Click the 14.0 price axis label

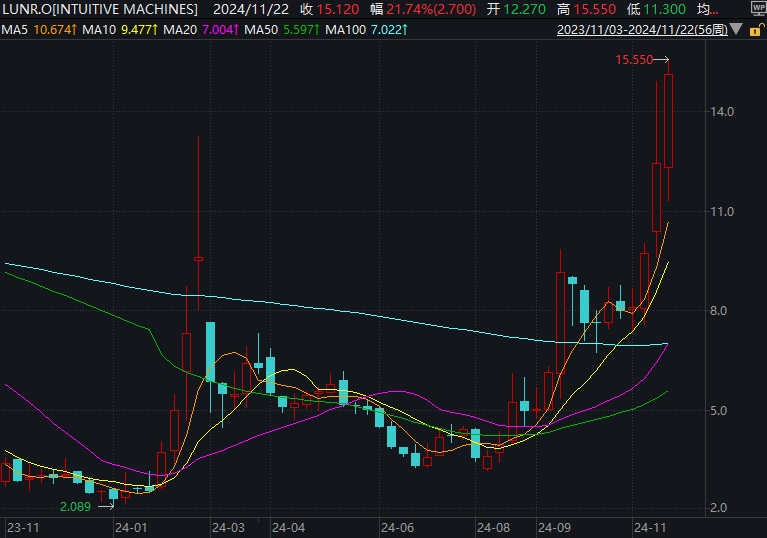point(723,112)
